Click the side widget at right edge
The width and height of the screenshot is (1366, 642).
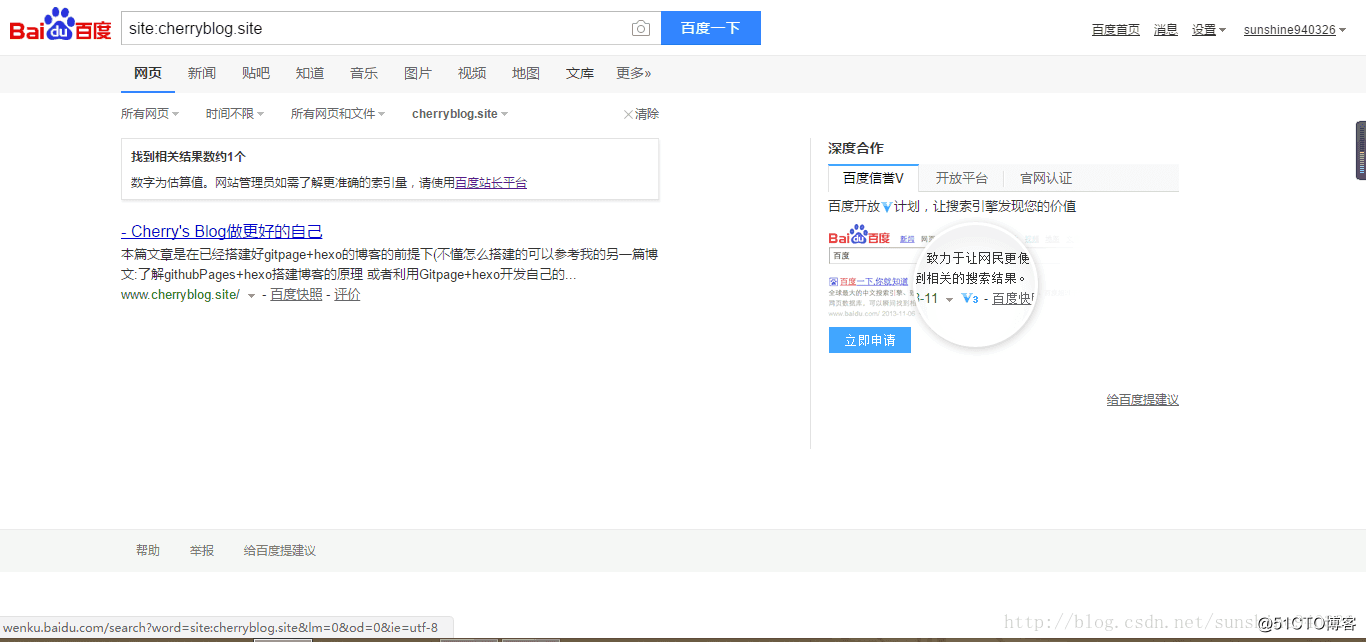pos(1361,150)
